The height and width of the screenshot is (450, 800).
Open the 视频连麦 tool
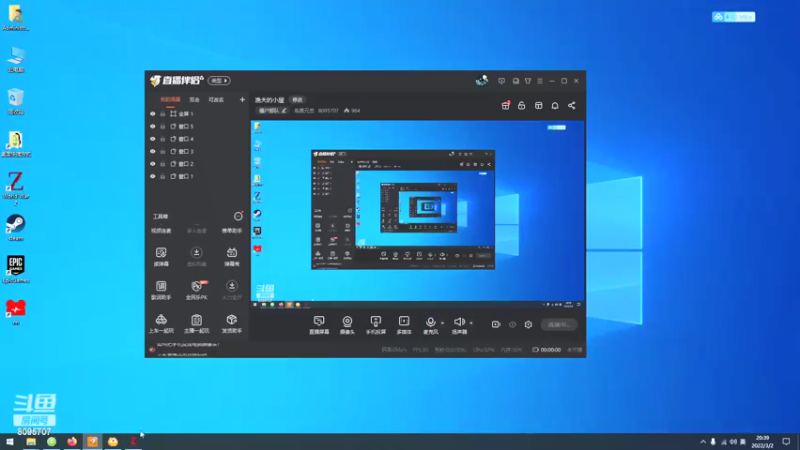click(x=161, y=231)
